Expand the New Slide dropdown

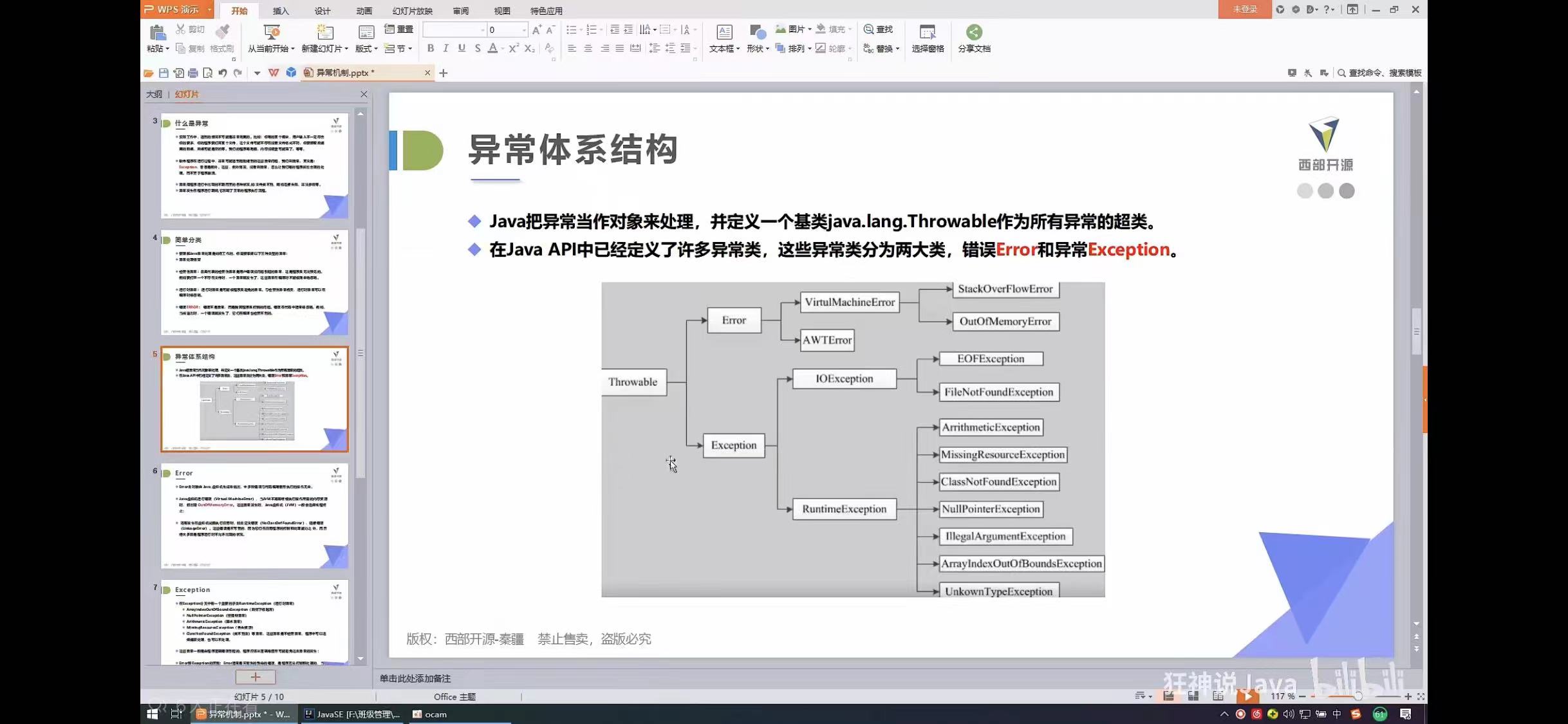click(x=346, y=49)
